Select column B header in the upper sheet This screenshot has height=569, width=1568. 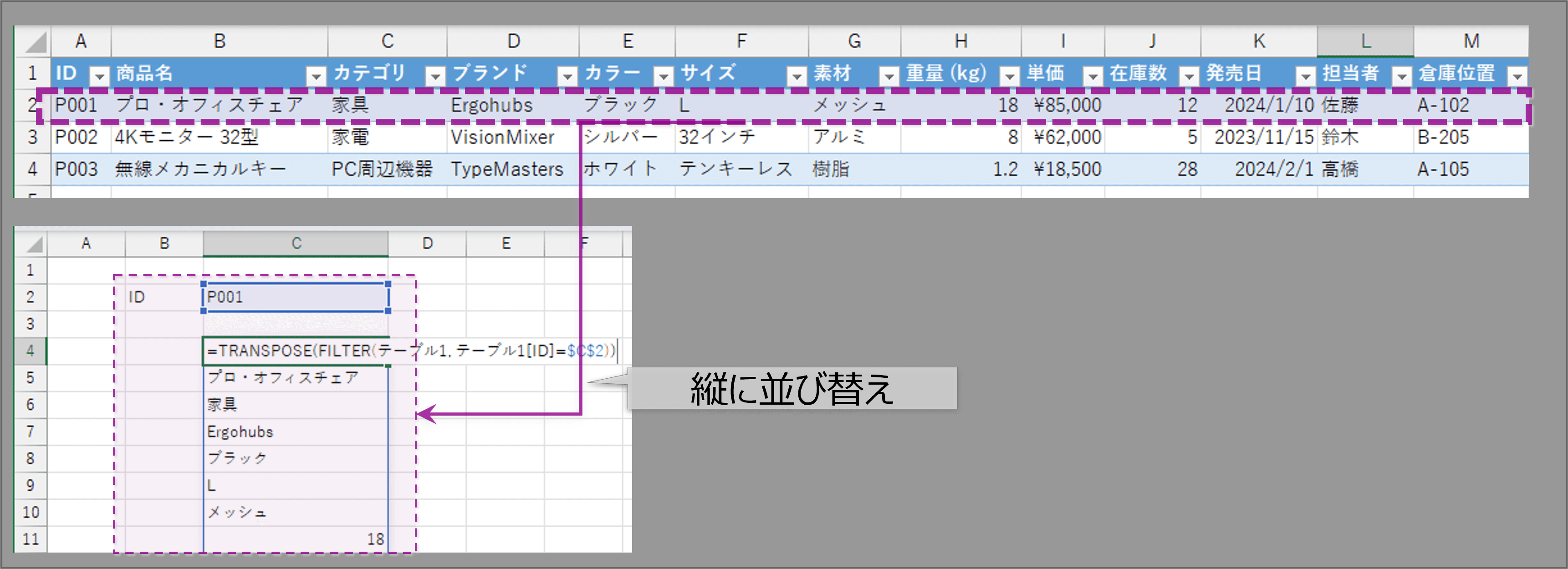220,41
